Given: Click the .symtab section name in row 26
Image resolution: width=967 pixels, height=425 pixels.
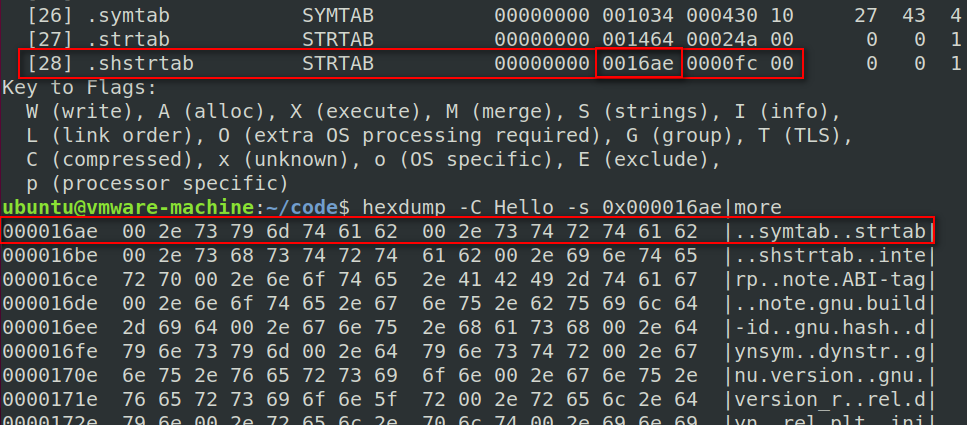Looking at the screenshot, I should pyautogui.click(x=124, y=16).
